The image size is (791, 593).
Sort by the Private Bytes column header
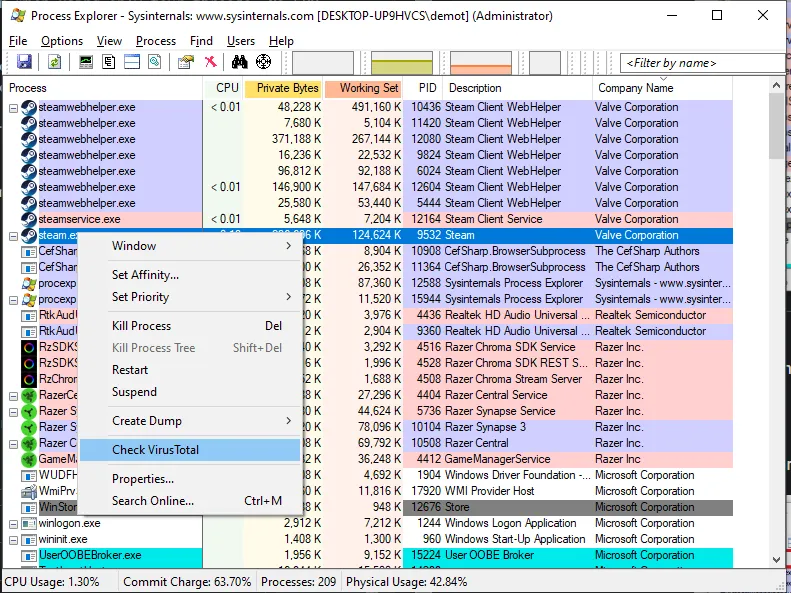coord(283,88)
